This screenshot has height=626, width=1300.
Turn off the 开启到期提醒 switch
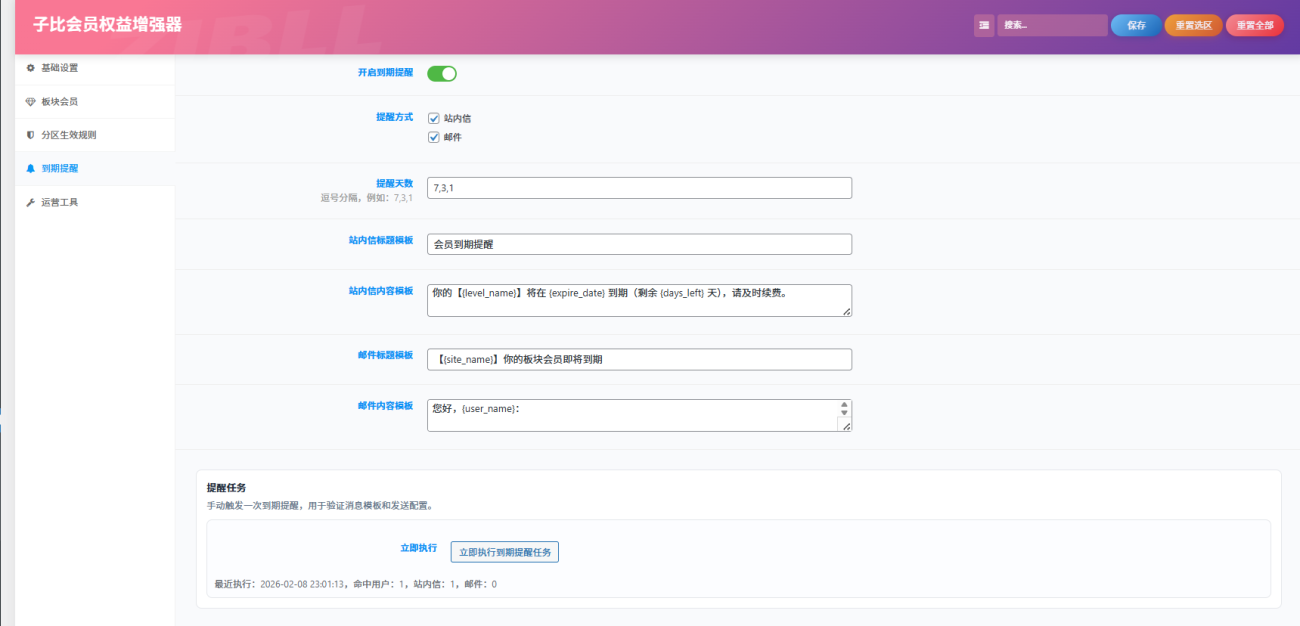[442, 73]
